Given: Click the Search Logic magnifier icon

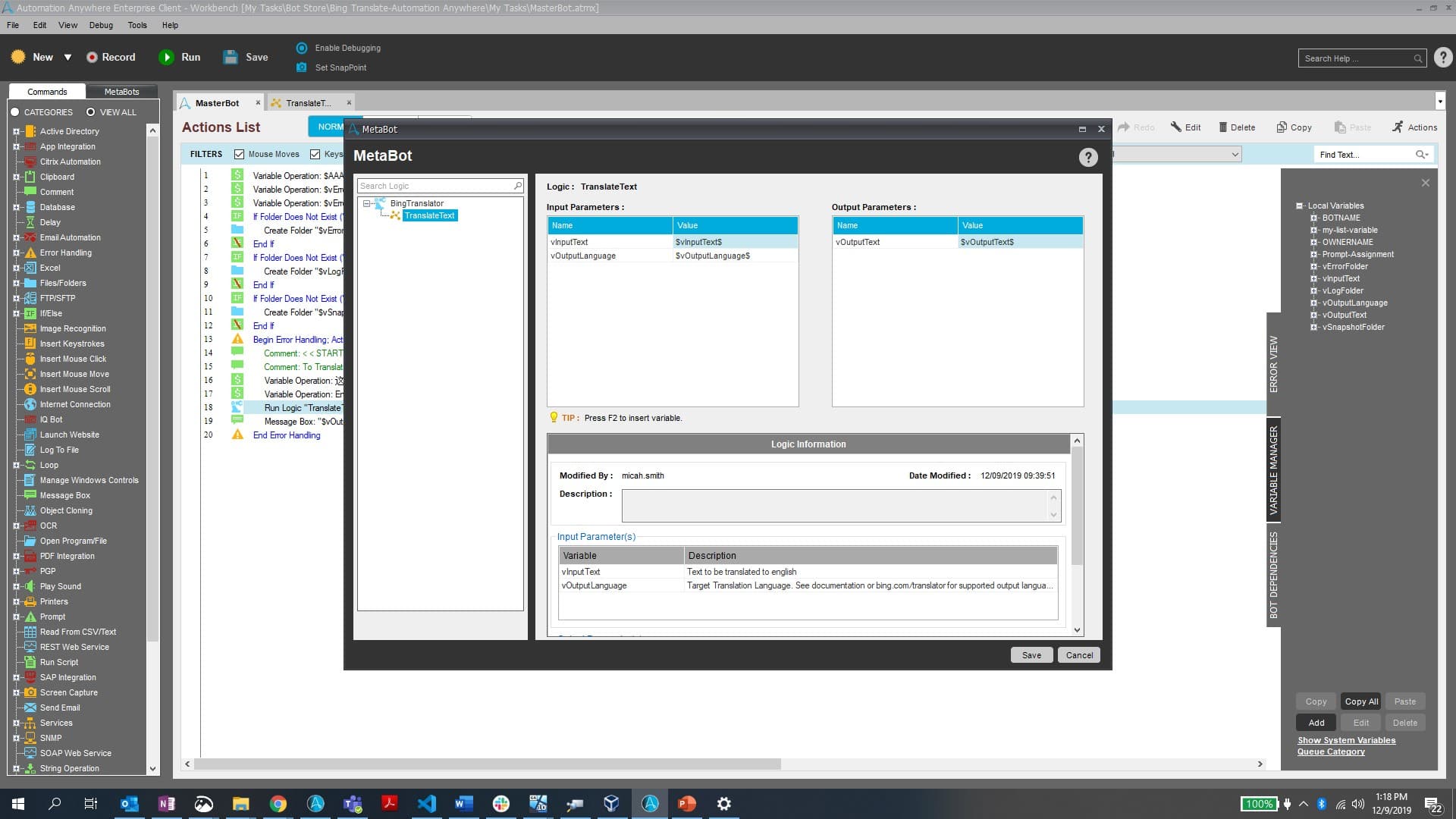Looking at the screenshot, I should tap(518, 186).
